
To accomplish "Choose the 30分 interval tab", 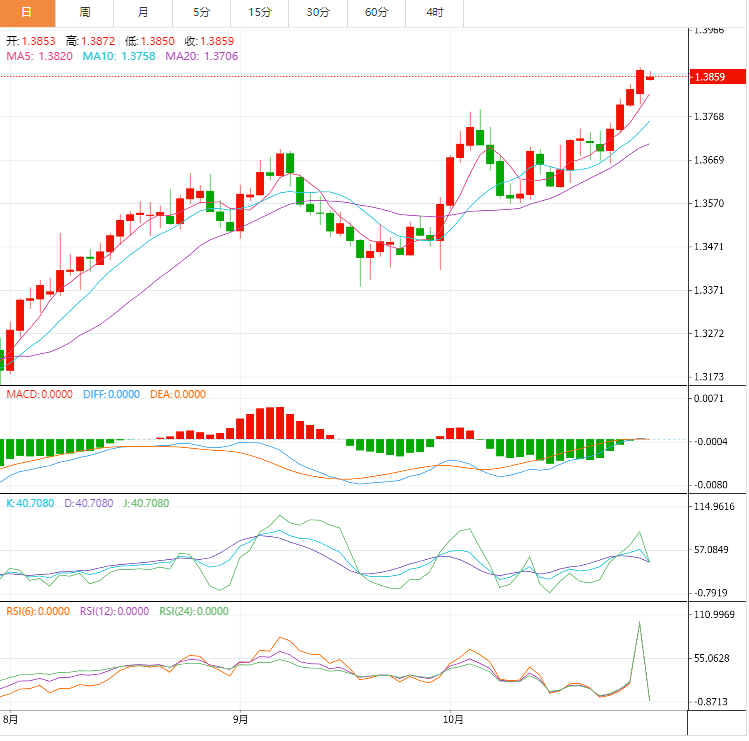I will (x=318, y=12).
